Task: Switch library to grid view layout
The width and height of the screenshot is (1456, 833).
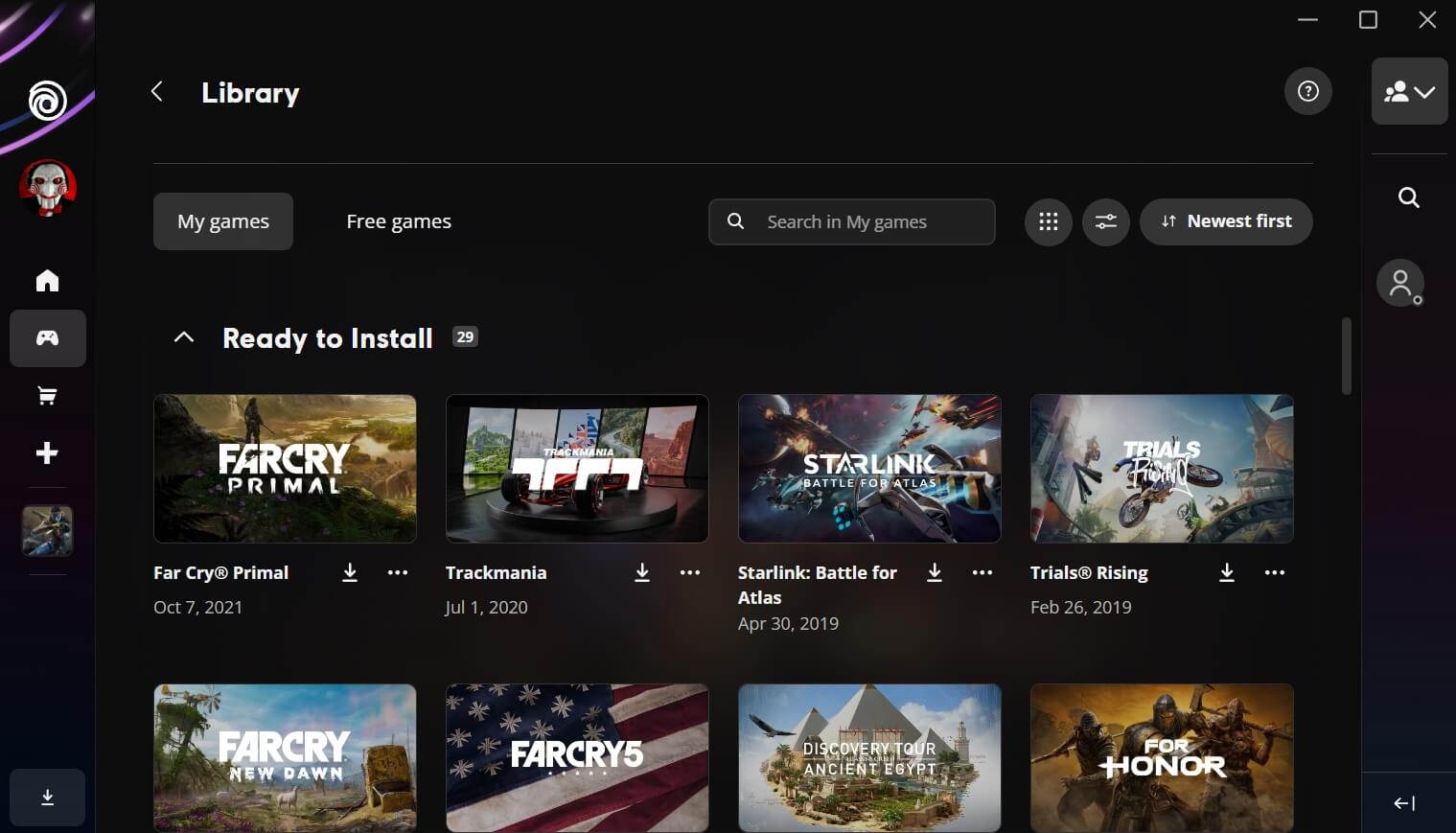Action: [1048, 221]
